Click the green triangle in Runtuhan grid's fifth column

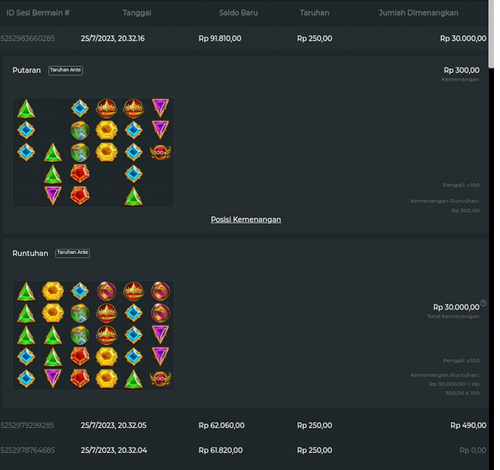click(134, 379)
